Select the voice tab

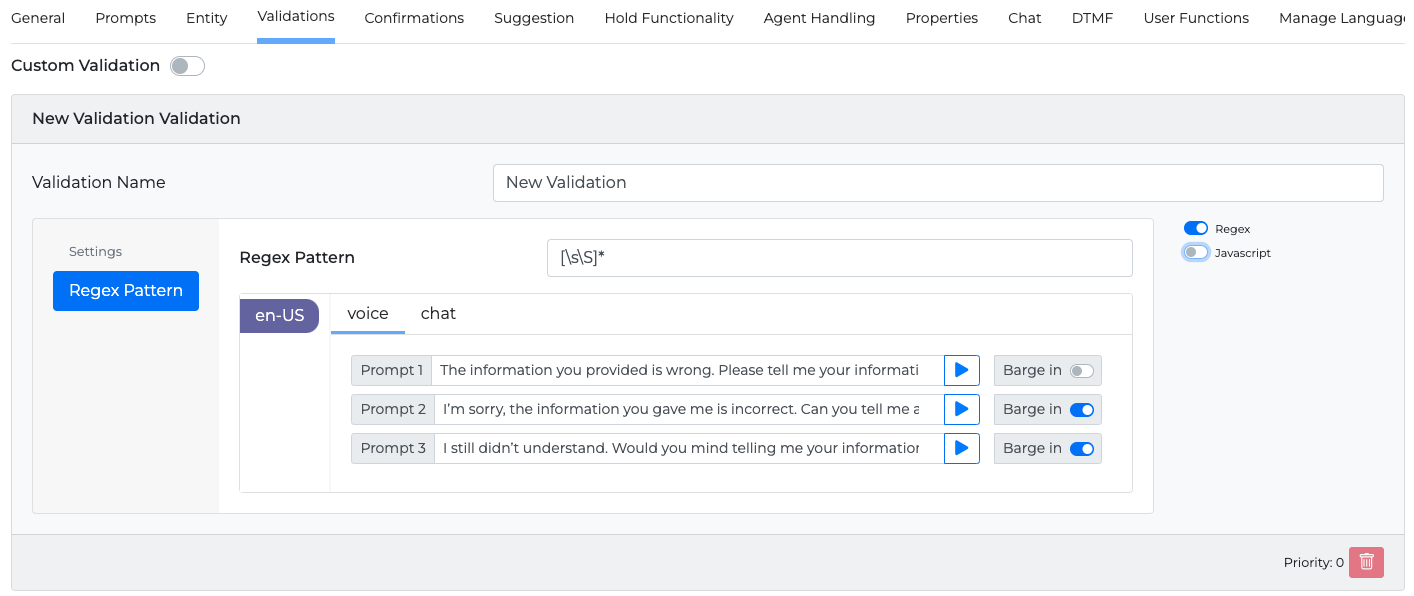pyautogui.click(x=367, y=314)
